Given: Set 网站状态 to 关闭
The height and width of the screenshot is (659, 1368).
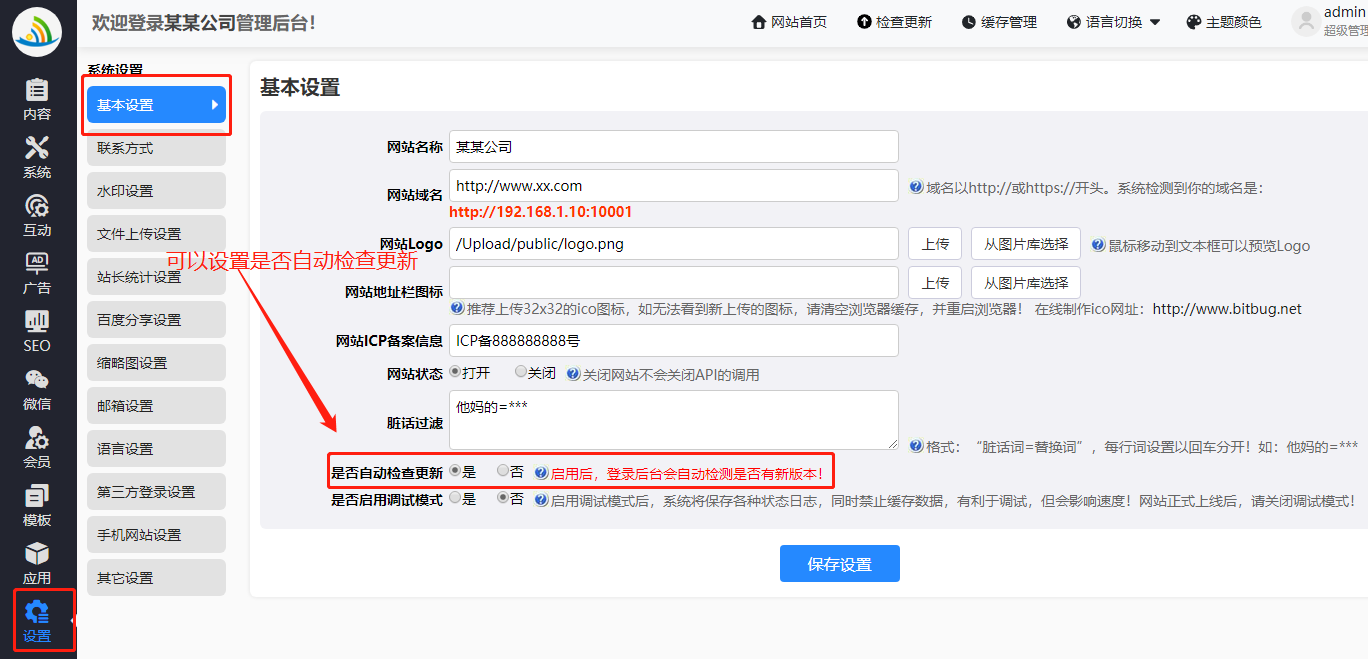Looking at the screenshot, I should tap(521, 372).
